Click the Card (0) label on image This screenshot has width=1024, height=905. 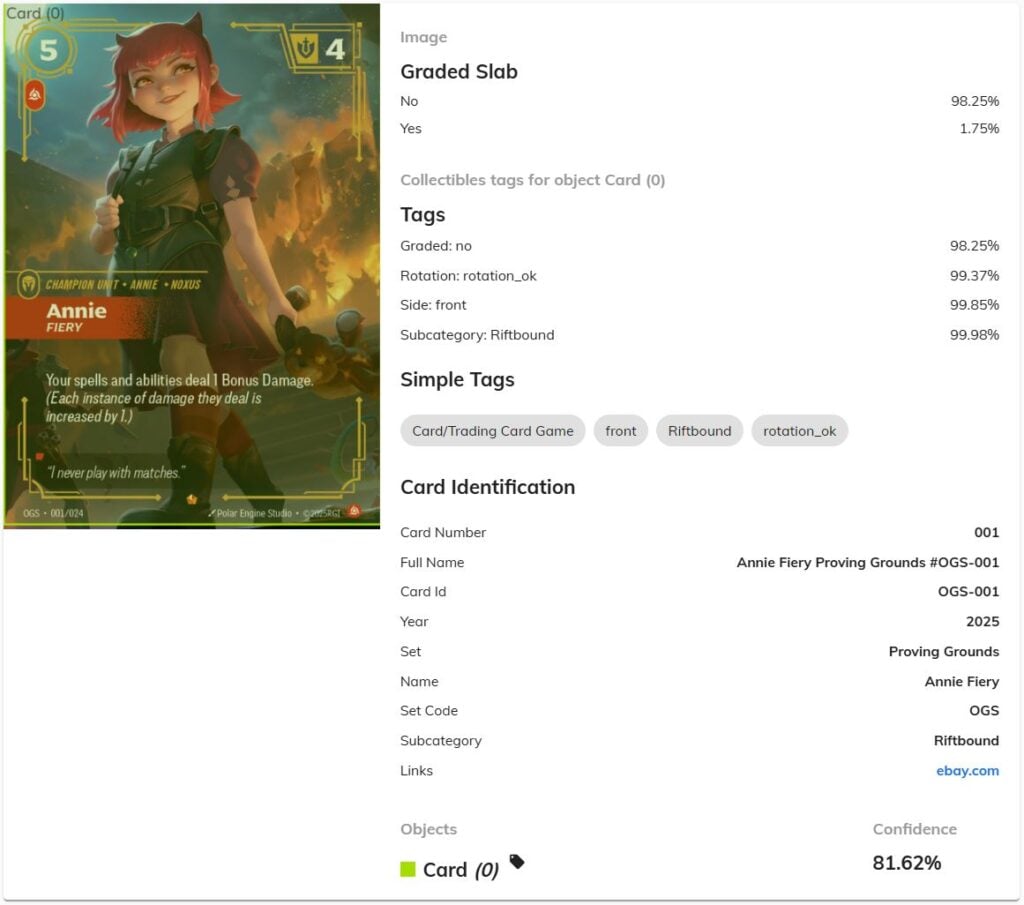35,13
